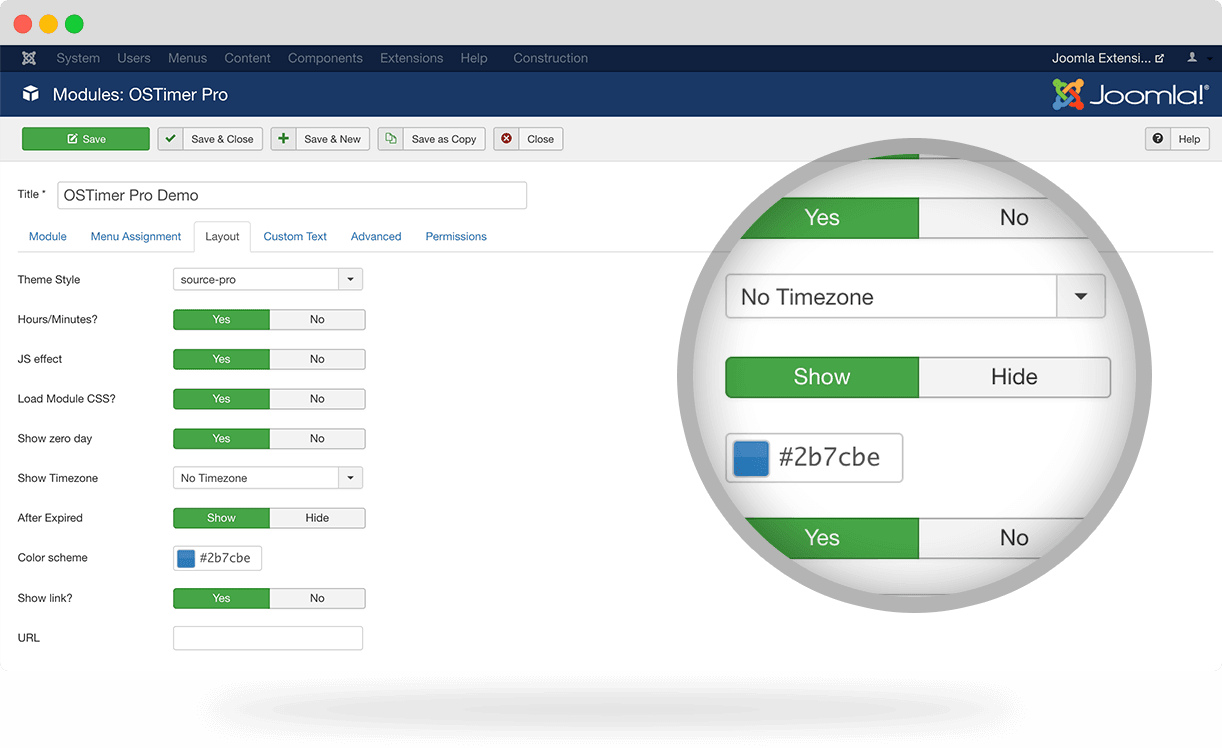The width and height of the screenshot is (1222, 748).
Task: Click the module cube icon beside Modules: OSTimer Pro
Action: tap(31, 94)
